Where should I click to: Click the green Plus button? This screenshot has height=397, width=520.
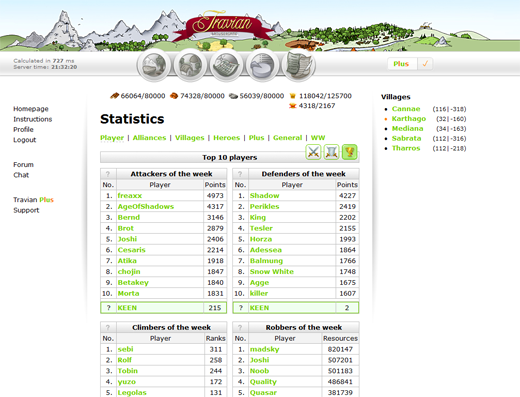(401, 64)
